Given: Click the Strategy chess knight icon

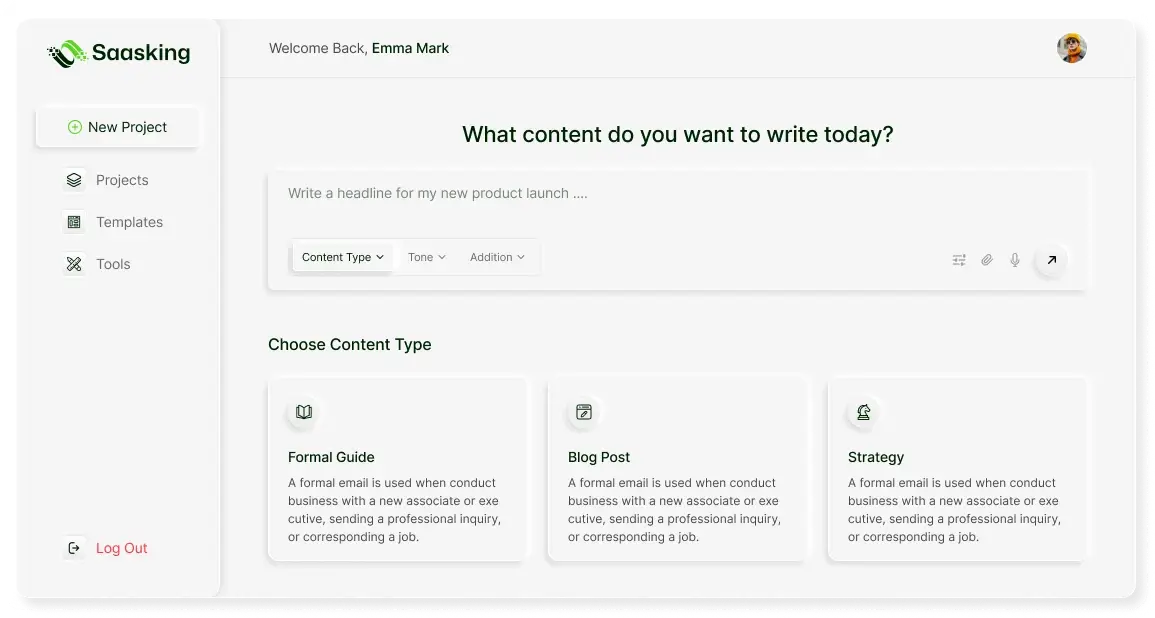Looking at the screenshot, I should pyautogui.click(x=863, y=412).
